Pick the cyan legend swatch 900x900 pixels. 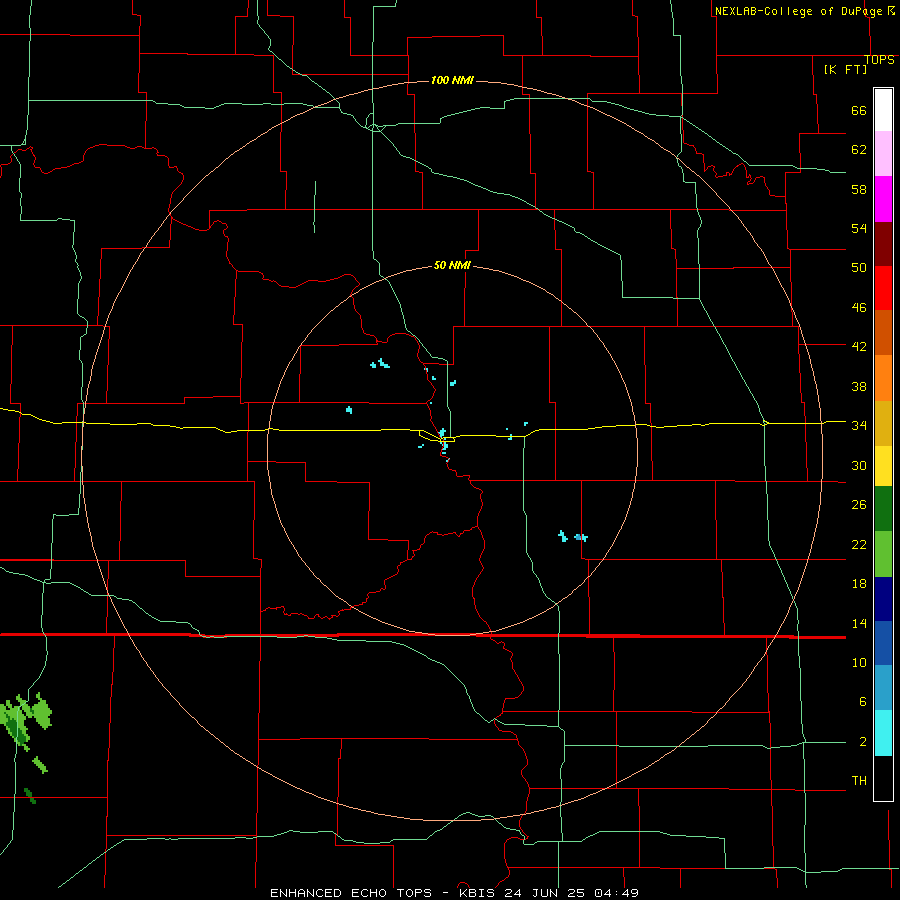[x=883, y=733]
